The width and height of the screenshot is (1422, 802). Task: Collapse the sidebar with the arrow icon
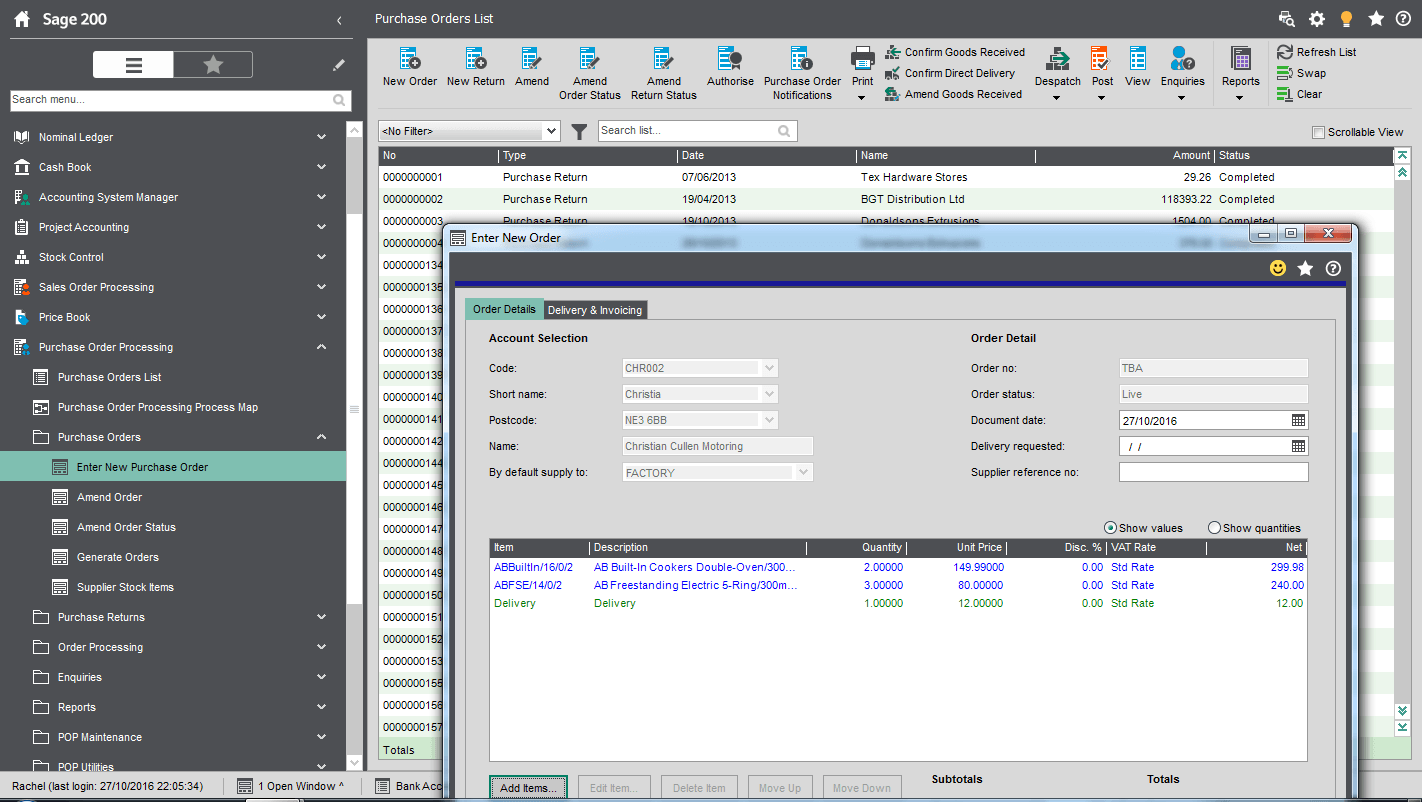point(339,20)
